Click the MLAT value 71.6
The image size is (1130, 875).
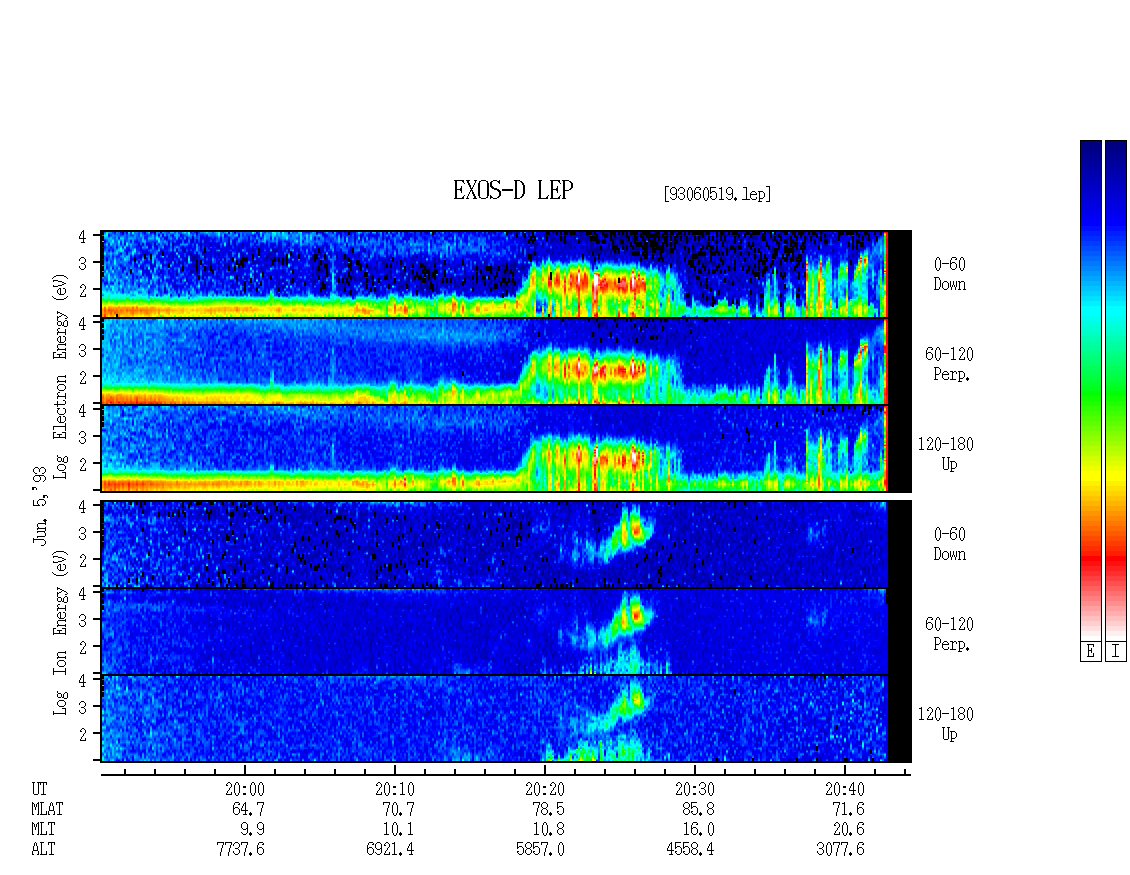click(x=848, y=809)
